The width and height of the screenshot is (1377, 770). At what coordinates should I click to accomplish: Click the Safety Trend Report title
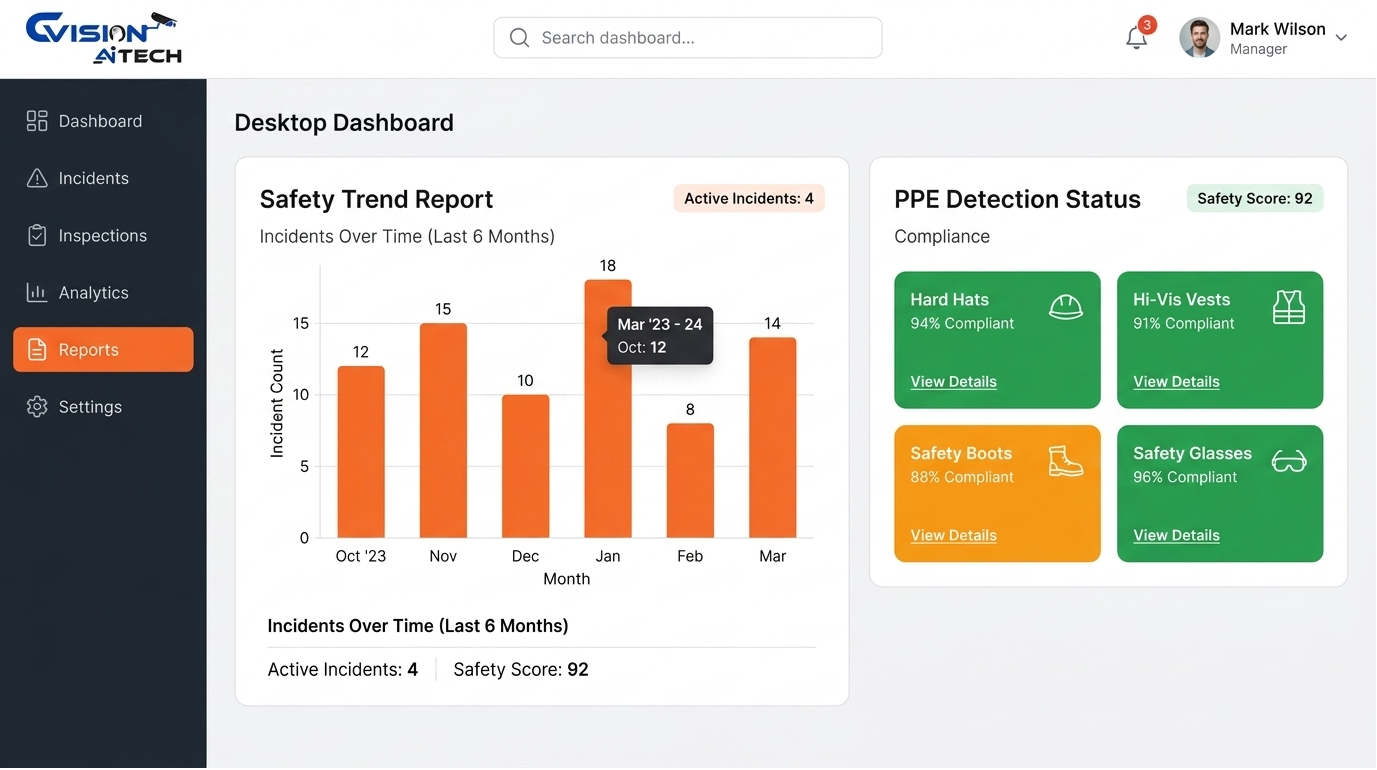[x=376, y=199]
